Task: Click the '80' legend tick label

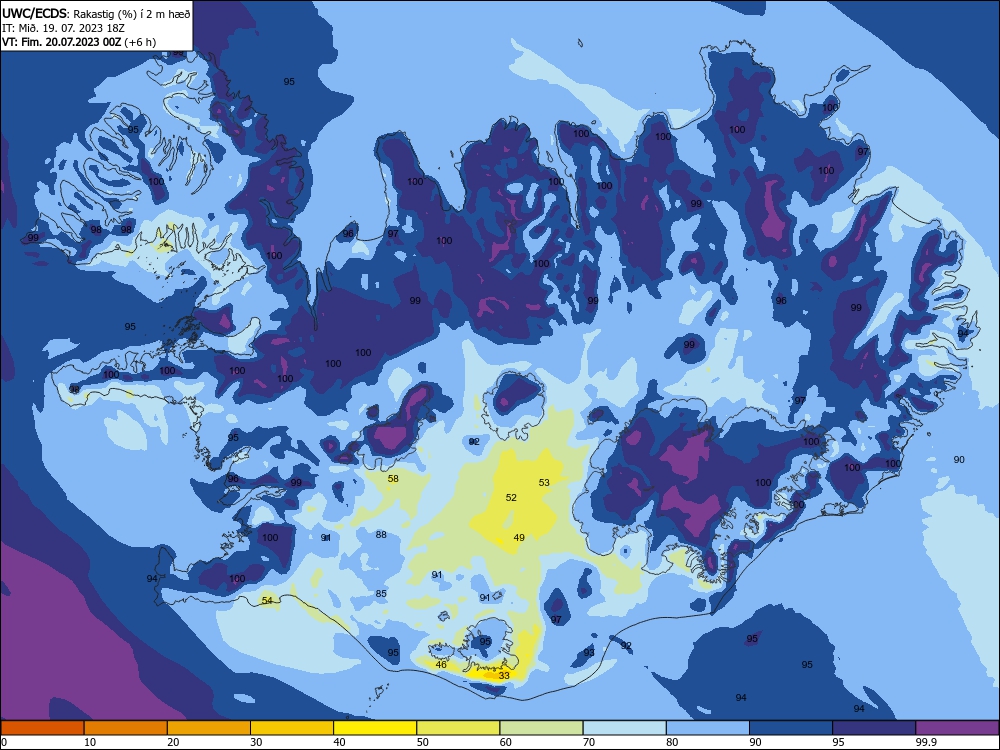Action: coord(672,742)
